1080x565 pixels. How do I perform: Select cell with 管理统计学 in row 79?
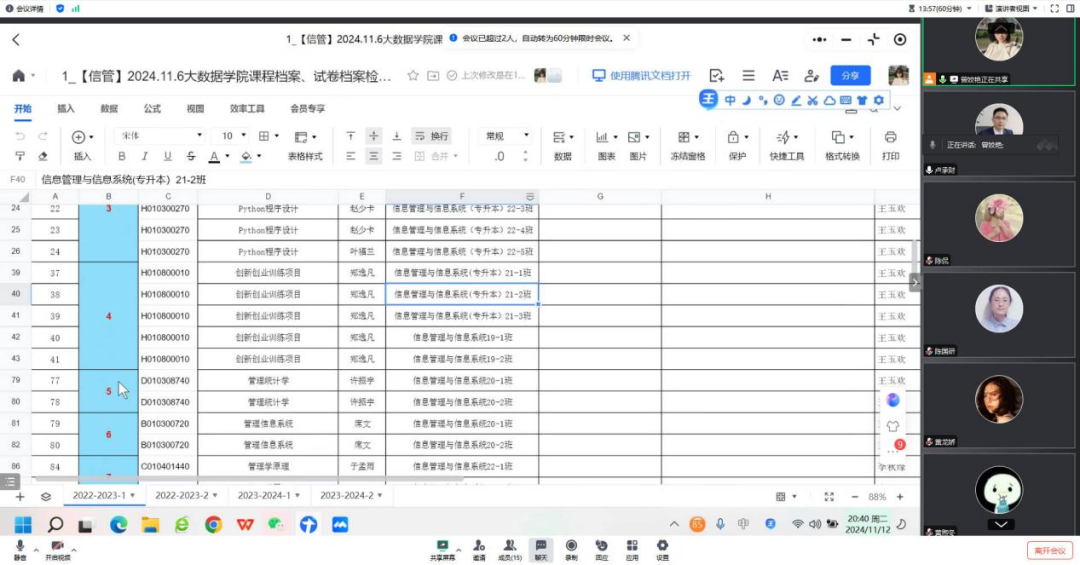pos(268,381)
